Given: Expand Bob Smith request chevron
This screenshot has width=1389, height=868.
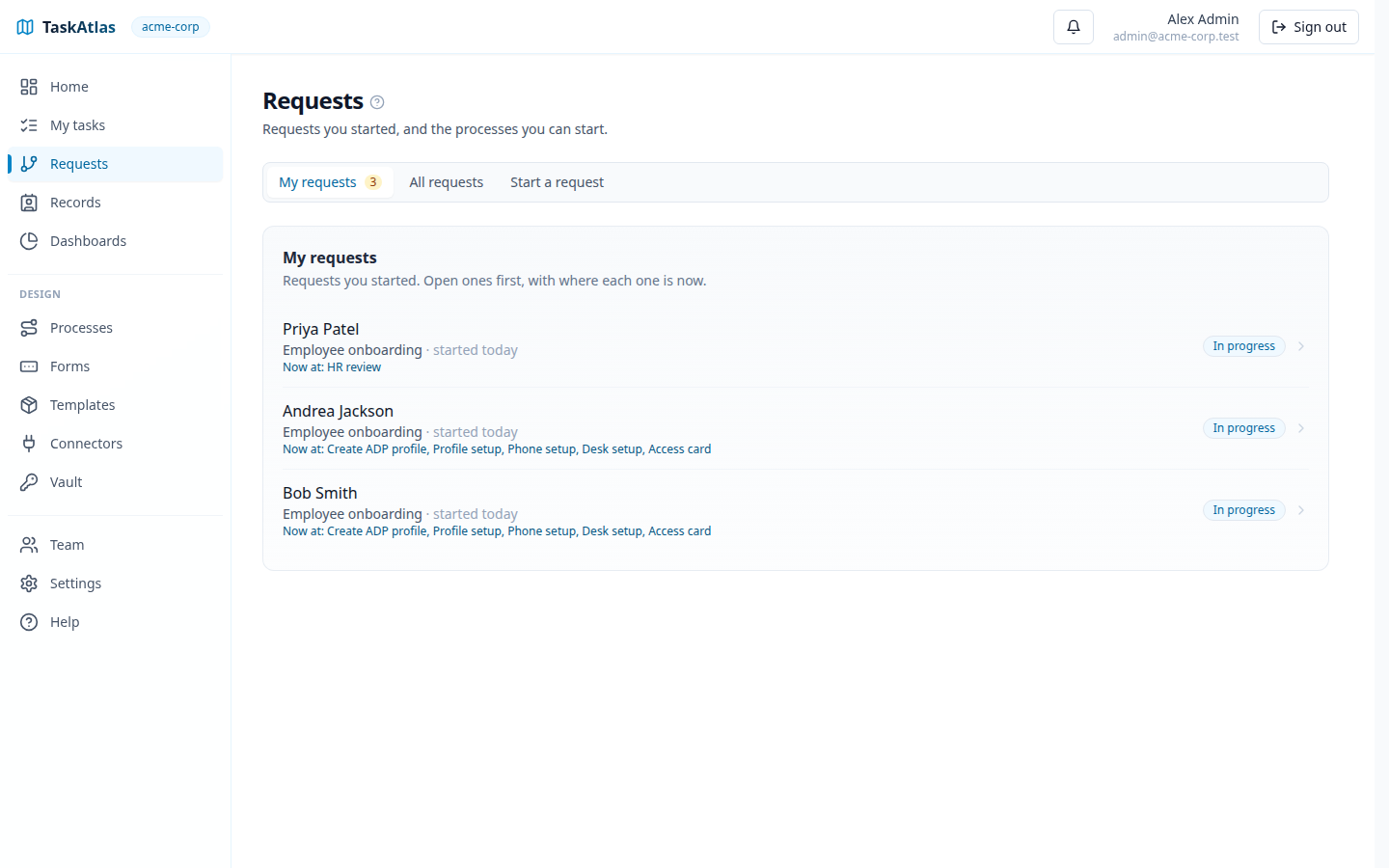Looking at the screenshot, I should (1301, 510).
